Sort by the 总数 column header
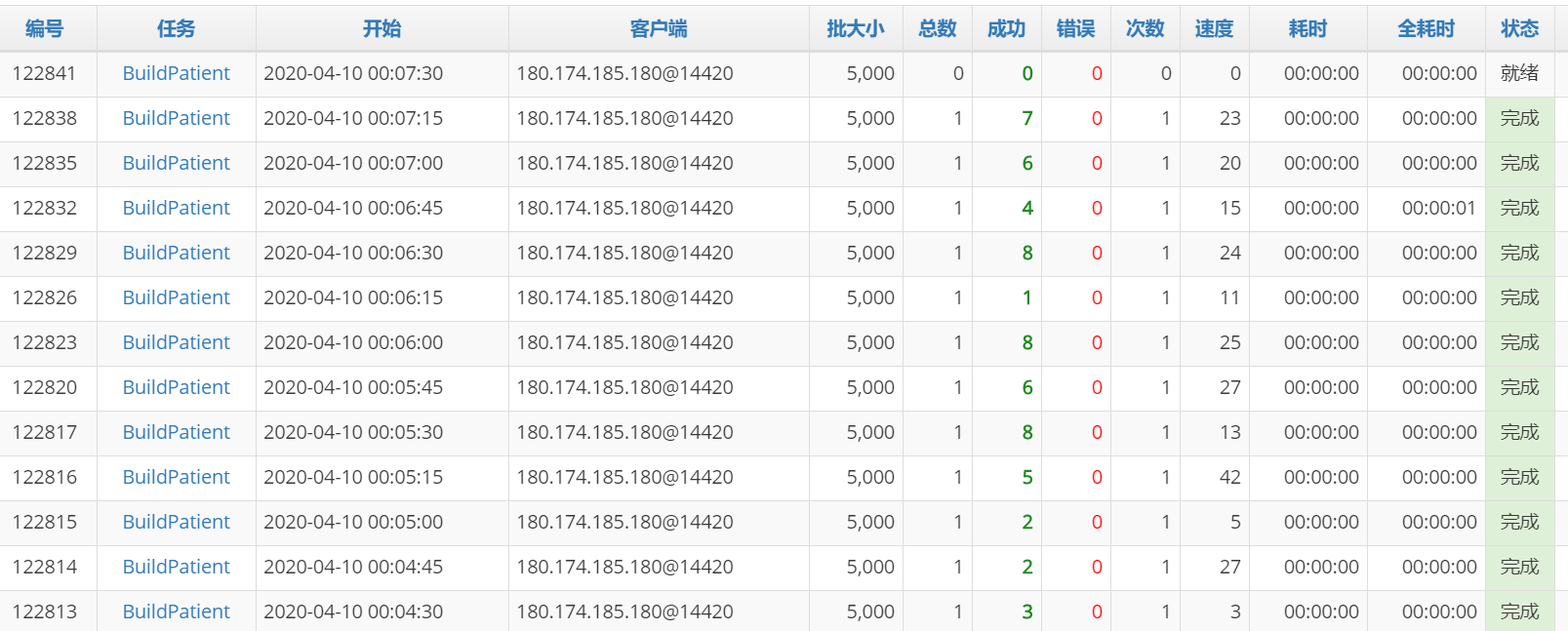Image resolution: width=1568 pixels, height=631 pixels. tap(938, 29)
